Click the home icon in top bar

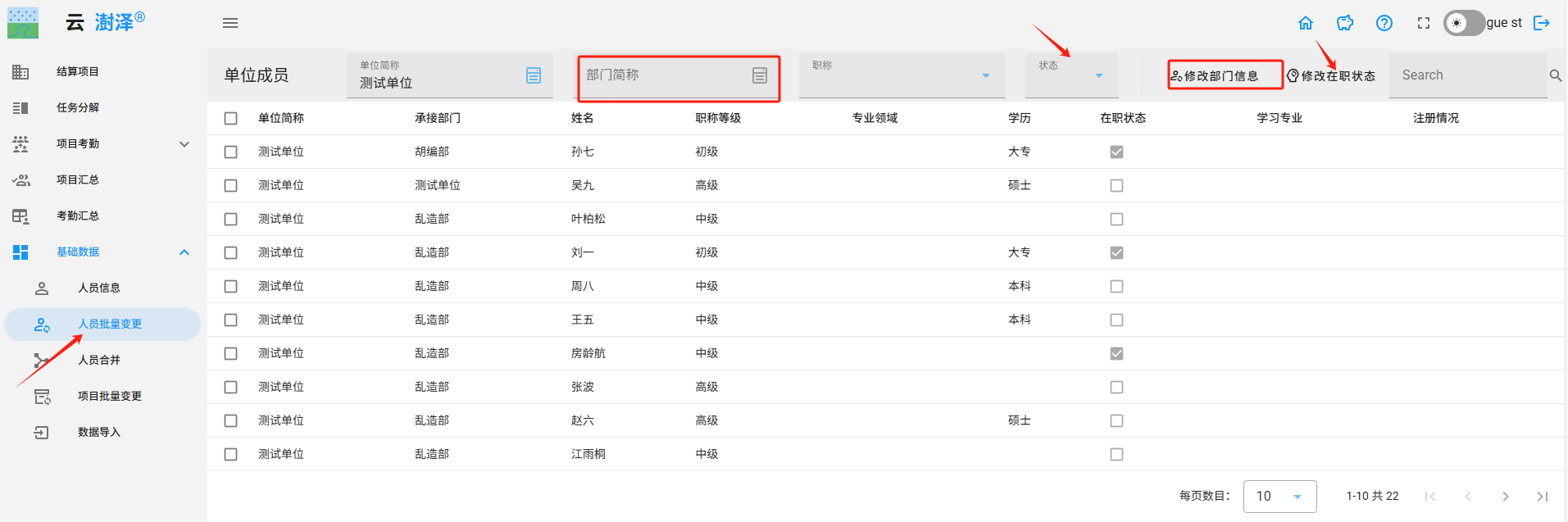[1306, 23]
